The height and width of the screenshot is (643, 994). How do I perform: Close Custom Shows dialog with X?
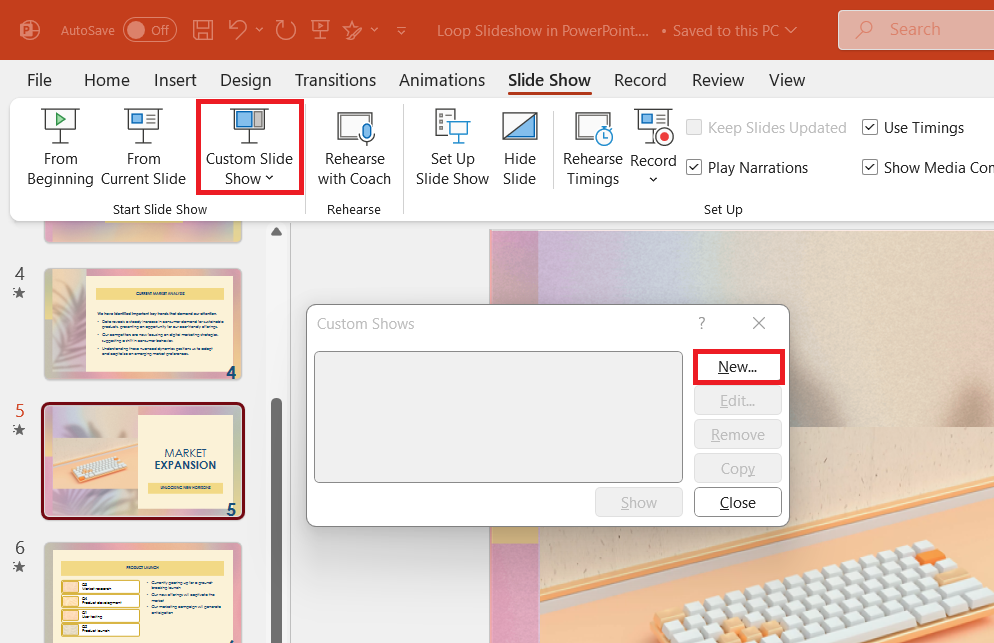tap(759, 323)
